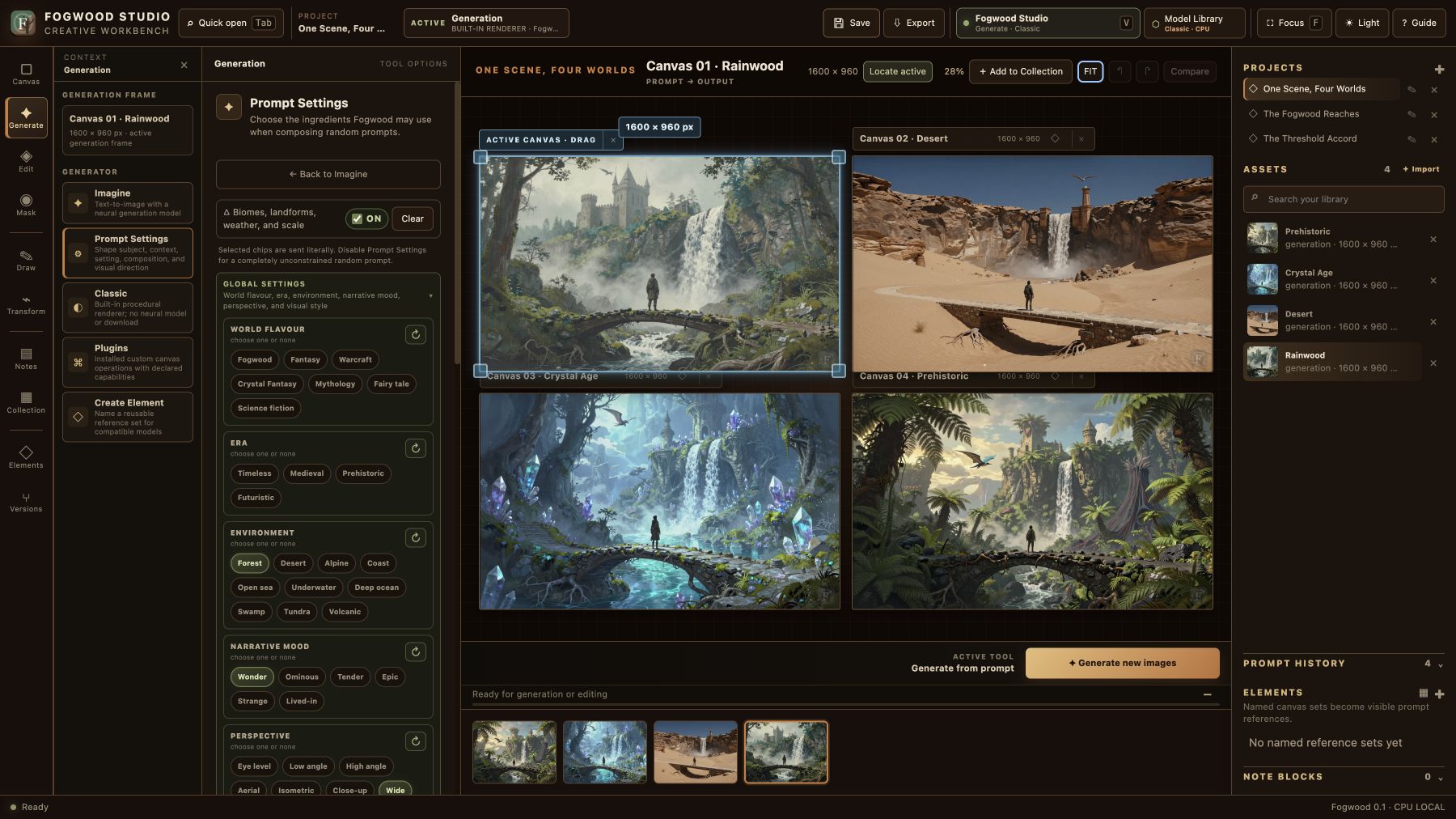
Task: Click the Fogwood Studio logo icon
Action: (23, 23)
